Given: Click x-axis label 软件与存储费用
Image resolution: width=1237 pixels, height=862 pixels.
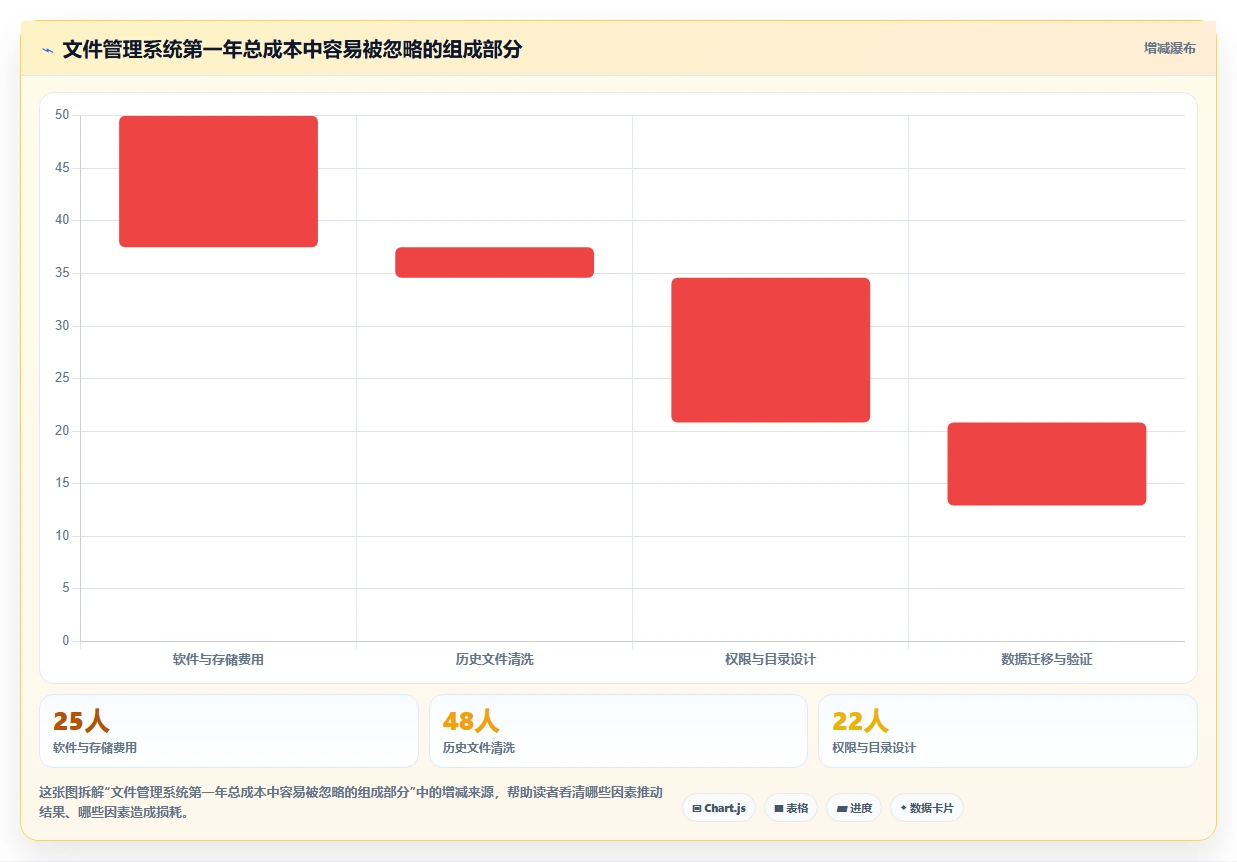Looking at the screenshot, I should pos(218,660).
